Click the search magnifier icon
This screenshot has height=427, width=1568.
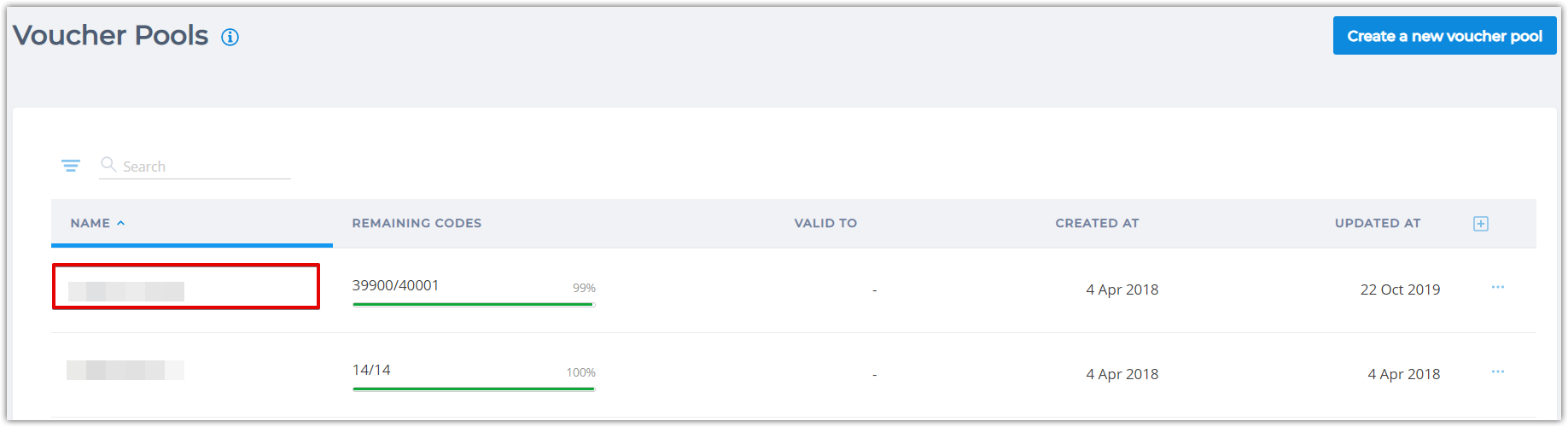108,164
